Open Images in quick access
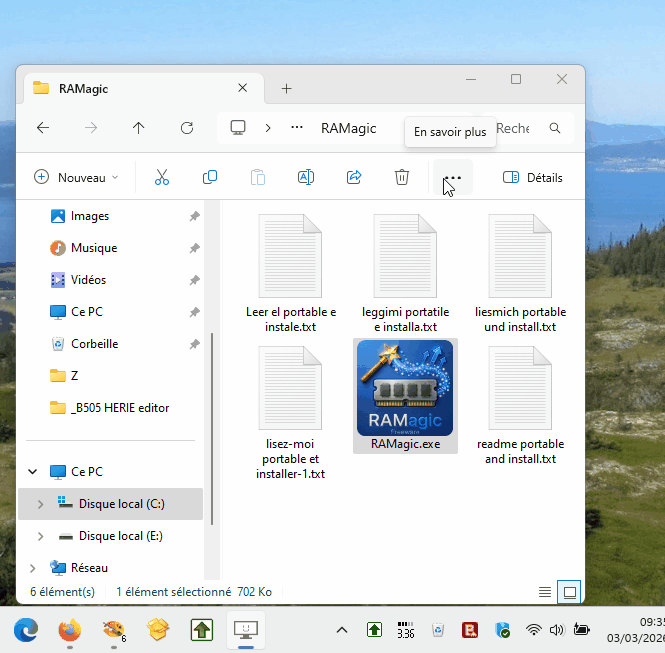Image resolution: width=665 pixels, height=653 pixels. (x=89, y=216)
